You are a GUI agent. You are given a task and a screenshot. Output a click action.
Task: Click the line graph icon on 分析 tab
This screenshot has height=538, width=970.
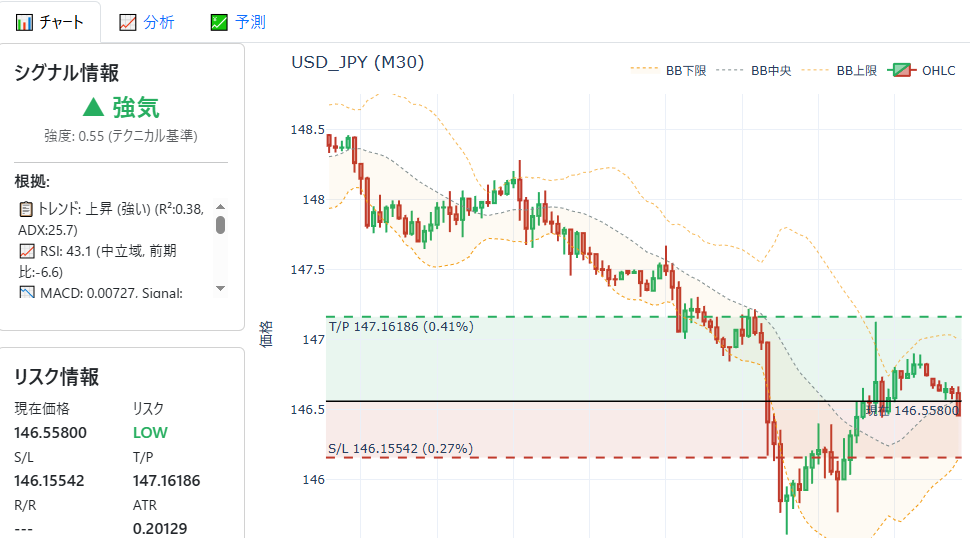(127, 22)
